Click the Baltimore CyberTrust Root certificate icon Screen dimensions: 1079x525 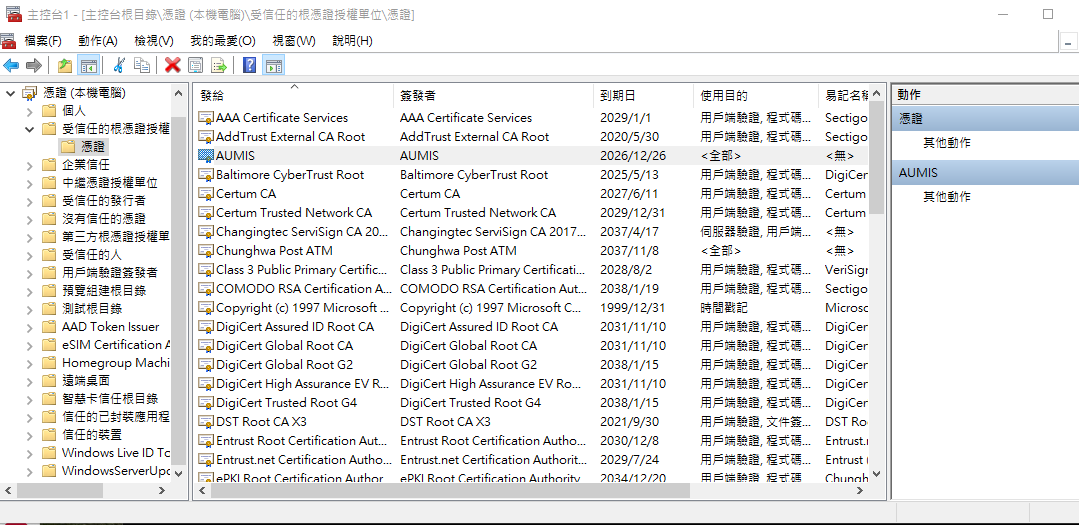(x=206, y=175)
